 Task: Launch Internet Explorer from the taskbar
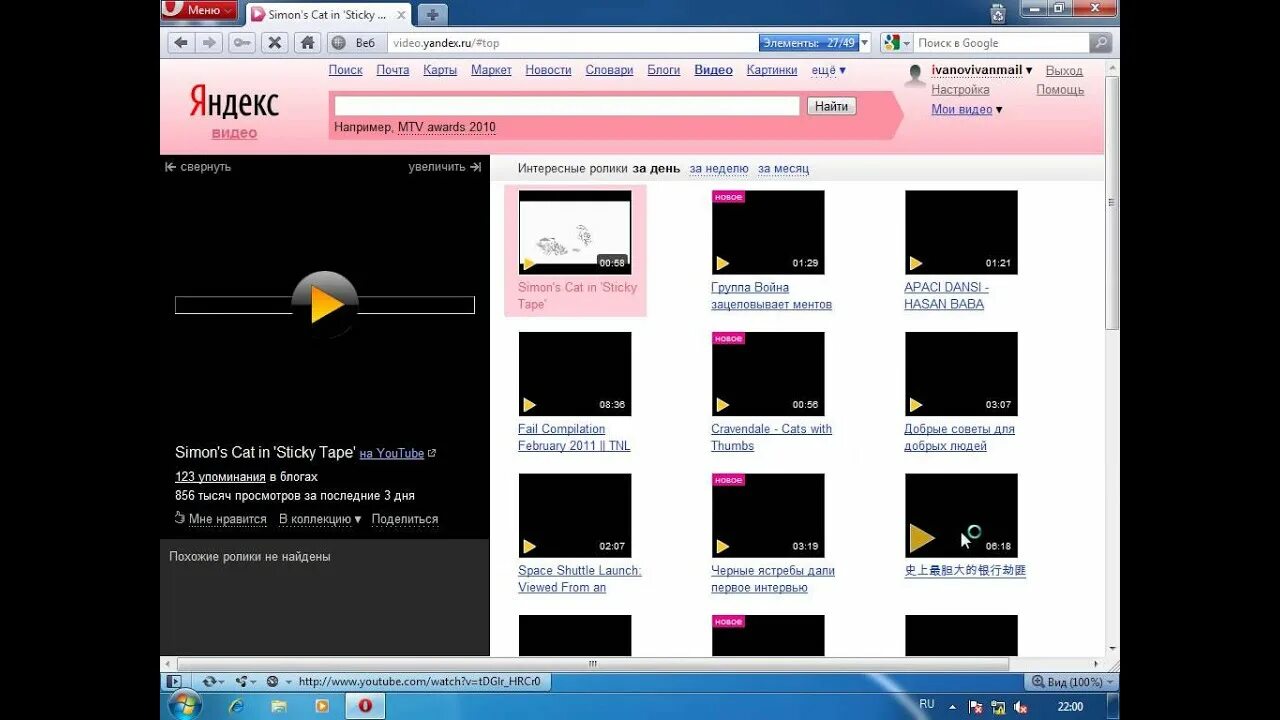point(236,706)
